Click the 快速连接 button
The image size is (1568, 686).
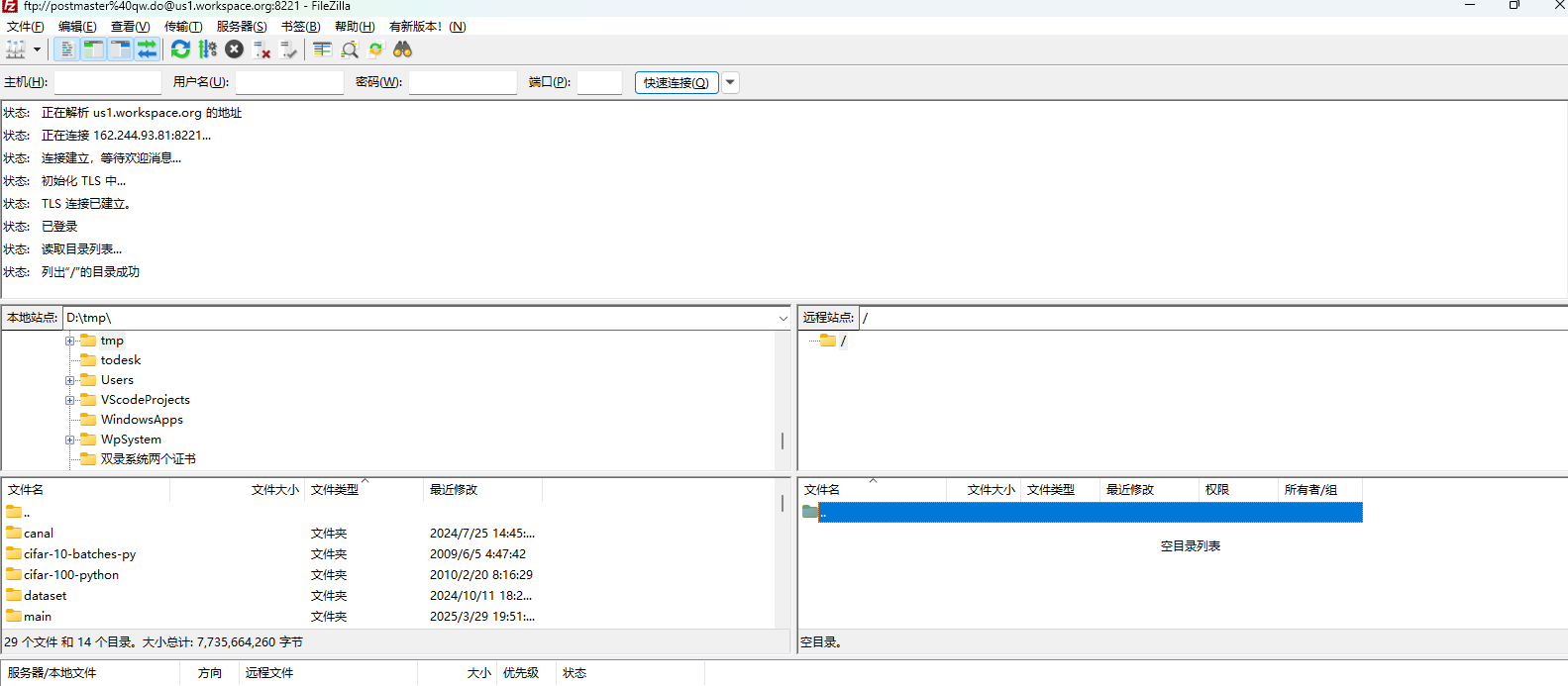(677, 82)
